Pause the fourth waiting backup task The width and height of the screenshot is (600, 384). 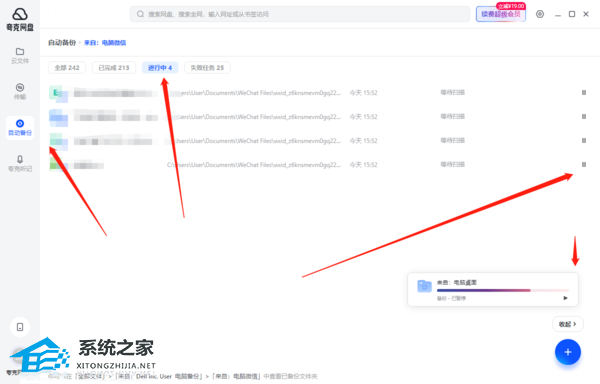pyautogui.click(x=584, y=164)
